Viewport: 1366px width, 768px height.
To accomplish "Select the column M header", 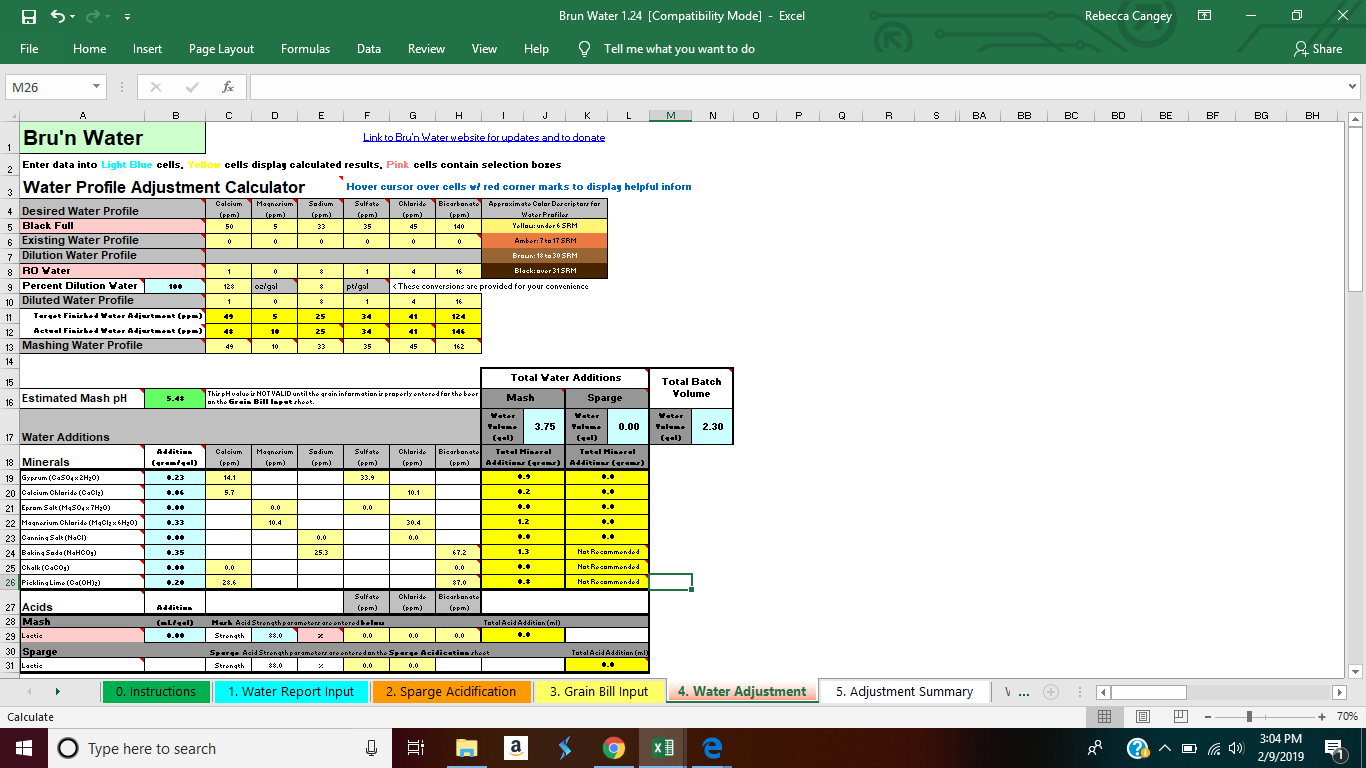I will click(671, 116).
